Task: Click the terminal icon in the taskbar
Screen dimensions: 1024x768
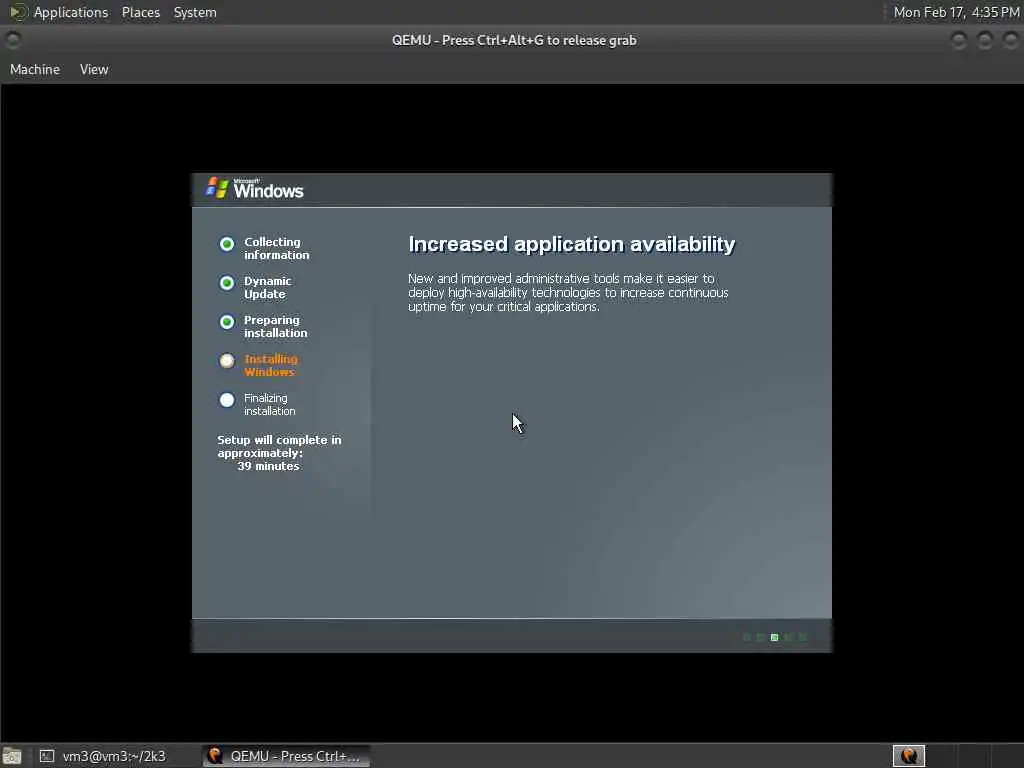Action: (46, 756)
